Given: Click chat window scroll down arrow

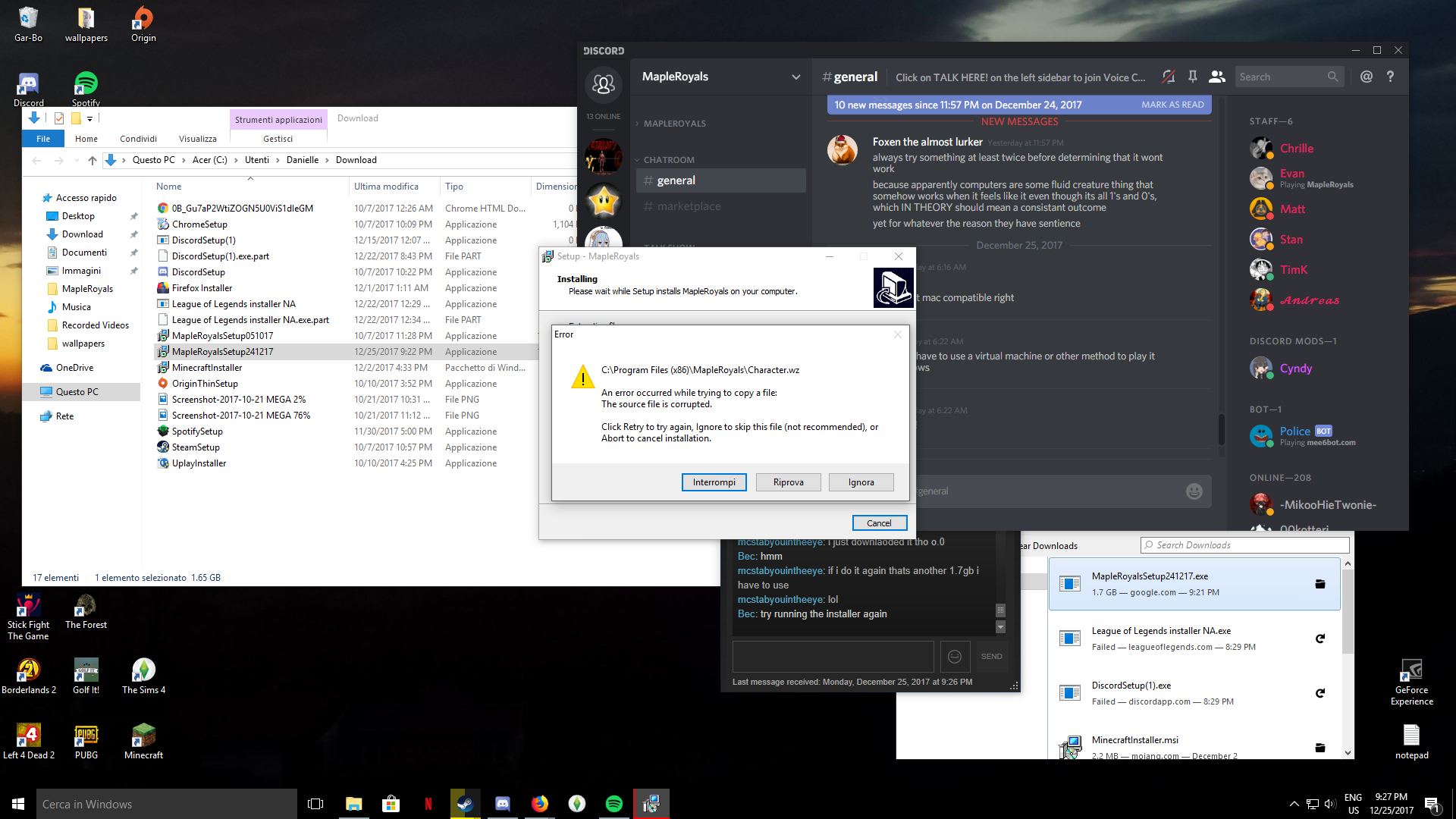Looking at the screenshot, I should tap(999, 627).
